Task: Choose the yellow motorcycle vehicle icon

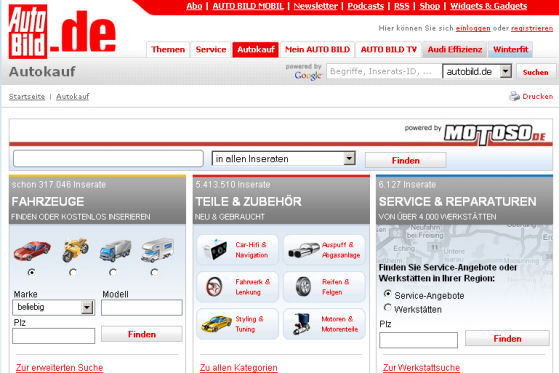Action: [x=75, y=250]
